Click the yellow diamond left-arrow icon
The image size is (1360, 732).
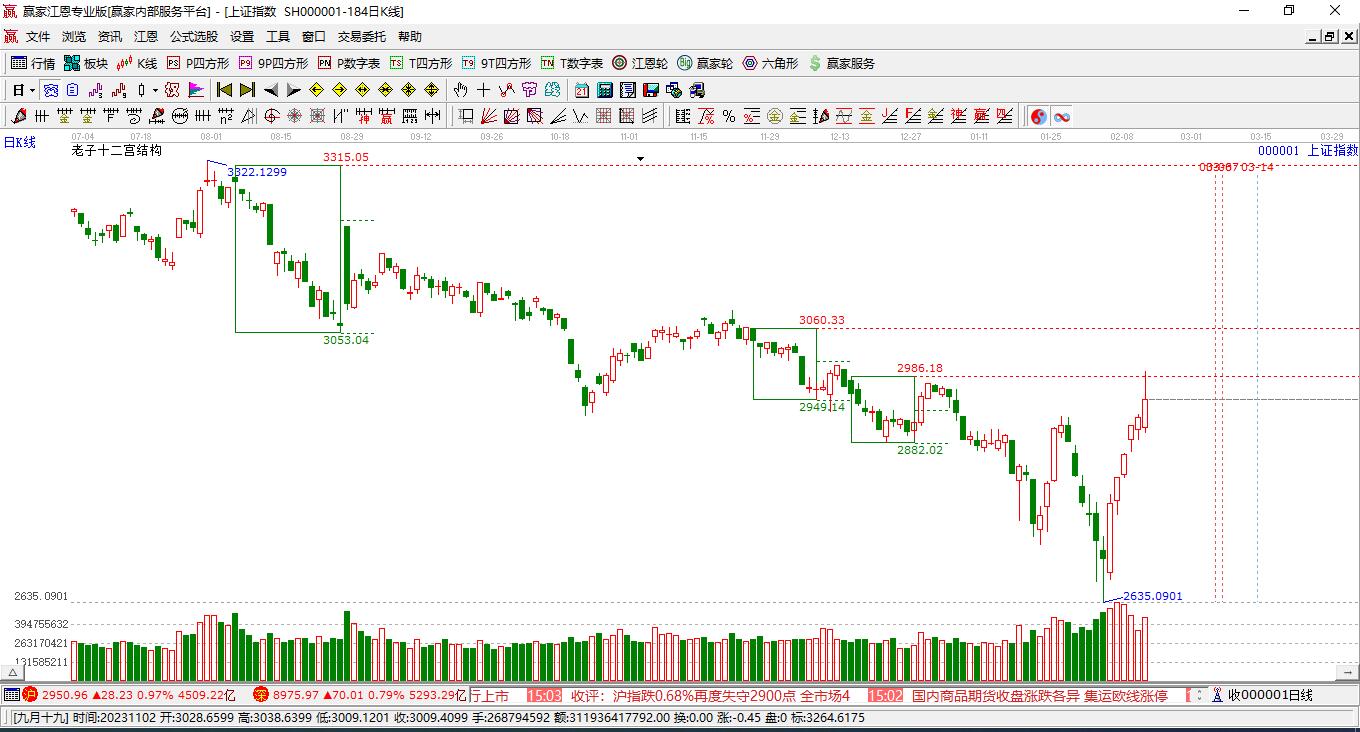pos(316,90)
